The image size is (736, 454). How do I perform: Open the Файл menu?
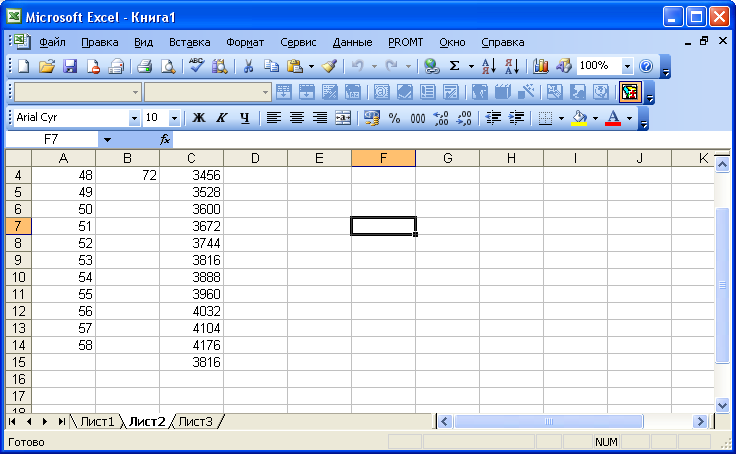tap(52, 42)
